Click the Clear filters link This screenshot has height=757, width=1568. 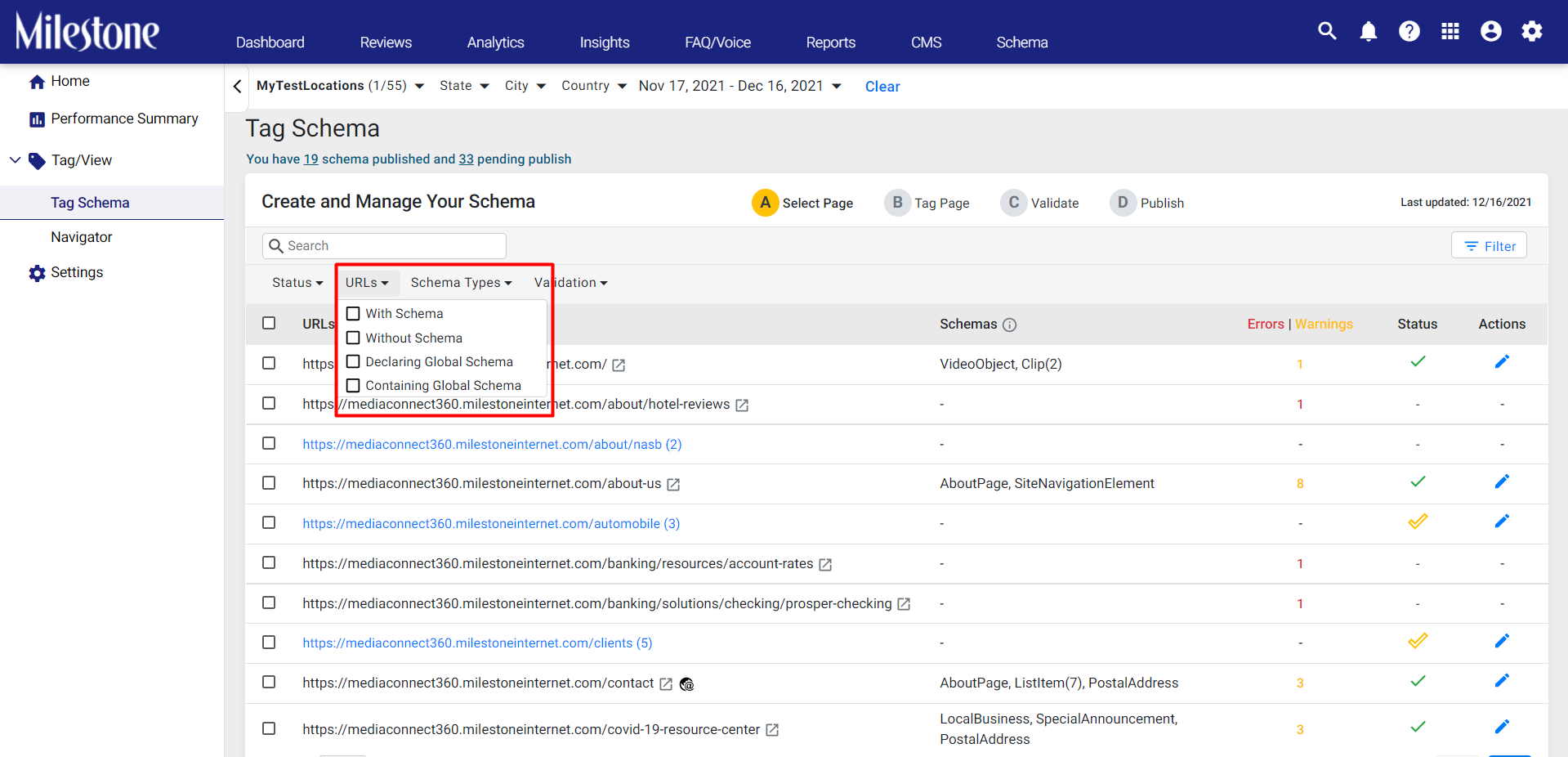coord(882,87)
